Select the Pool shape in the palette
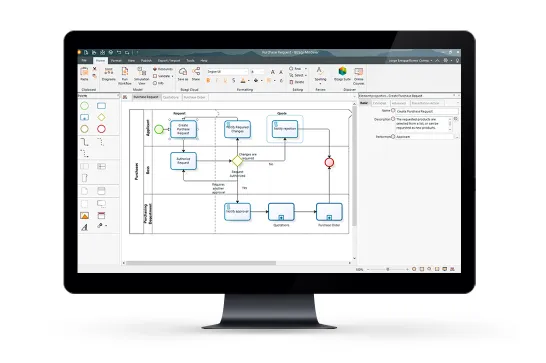 pyautogui.click(x=84, y=166)
